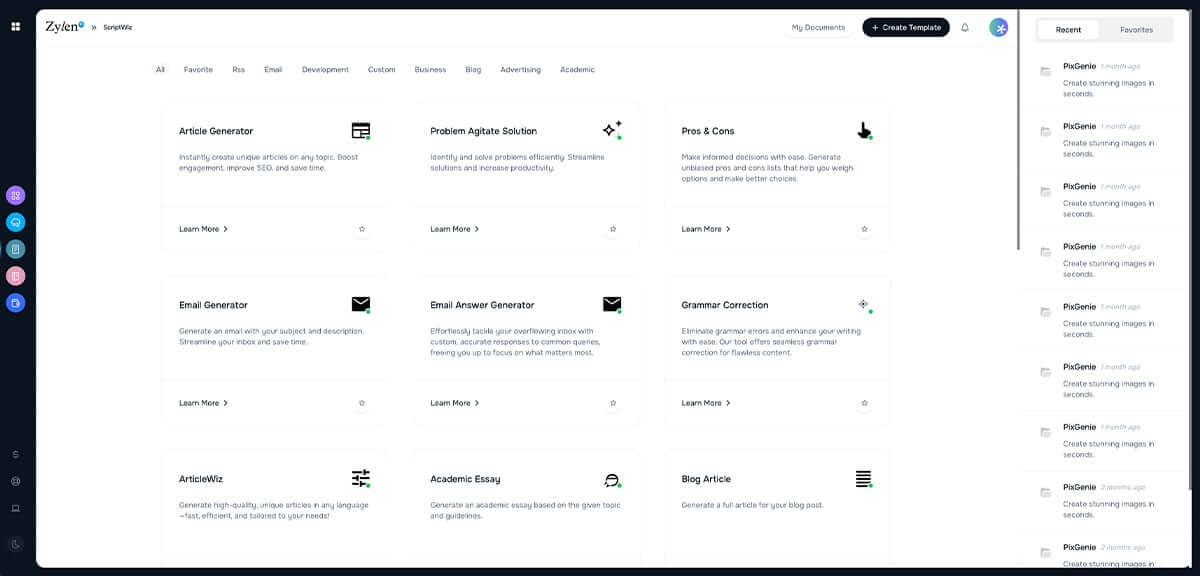Click Learn More chevron on Problem Agitate Solution
The width and height of the screenshot is (1200, 576).
click(x=476, y=229)
